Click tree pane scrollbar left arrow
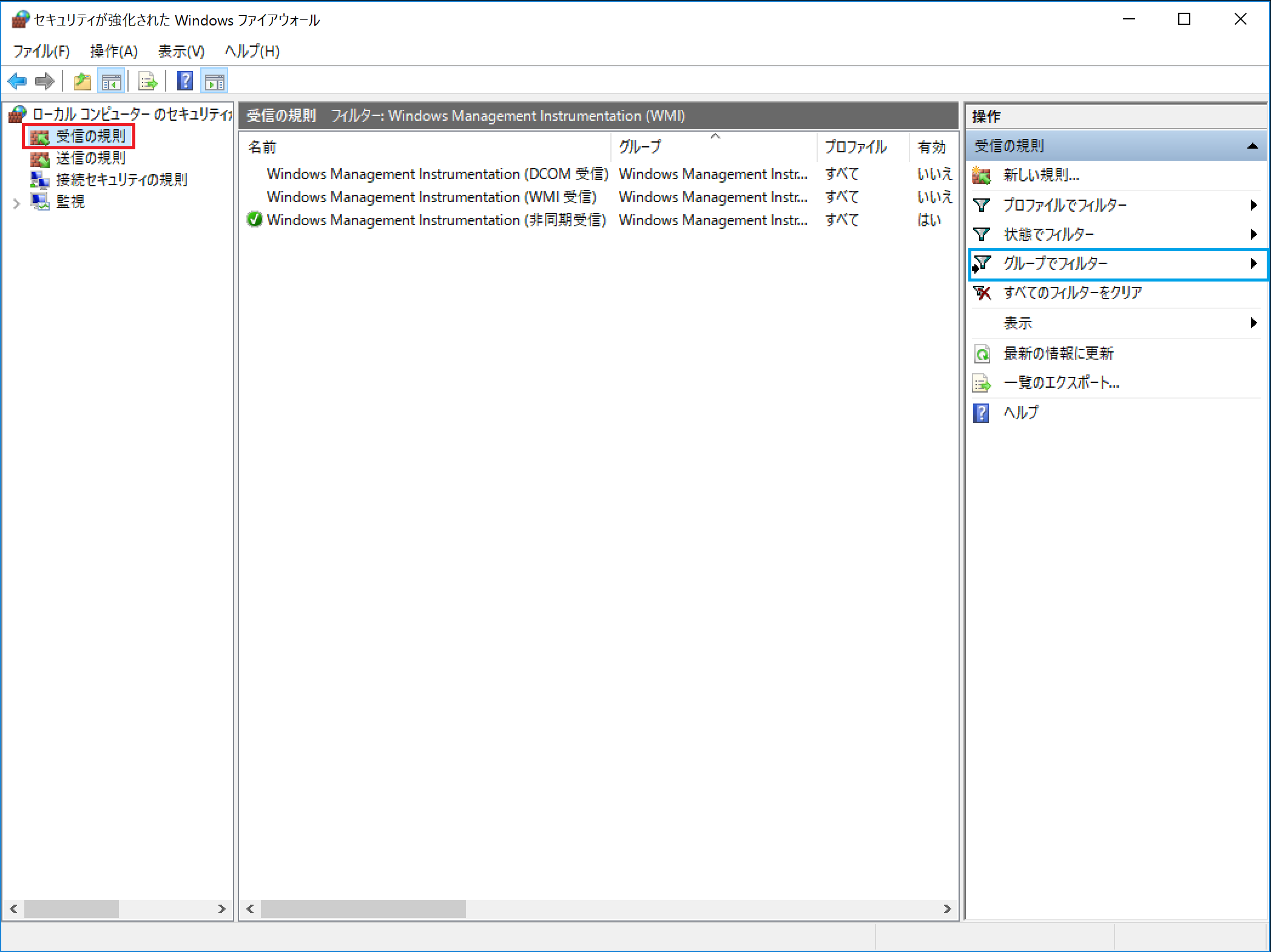The height and width of the screenshot is (952, 1271). tap(13, 909)
